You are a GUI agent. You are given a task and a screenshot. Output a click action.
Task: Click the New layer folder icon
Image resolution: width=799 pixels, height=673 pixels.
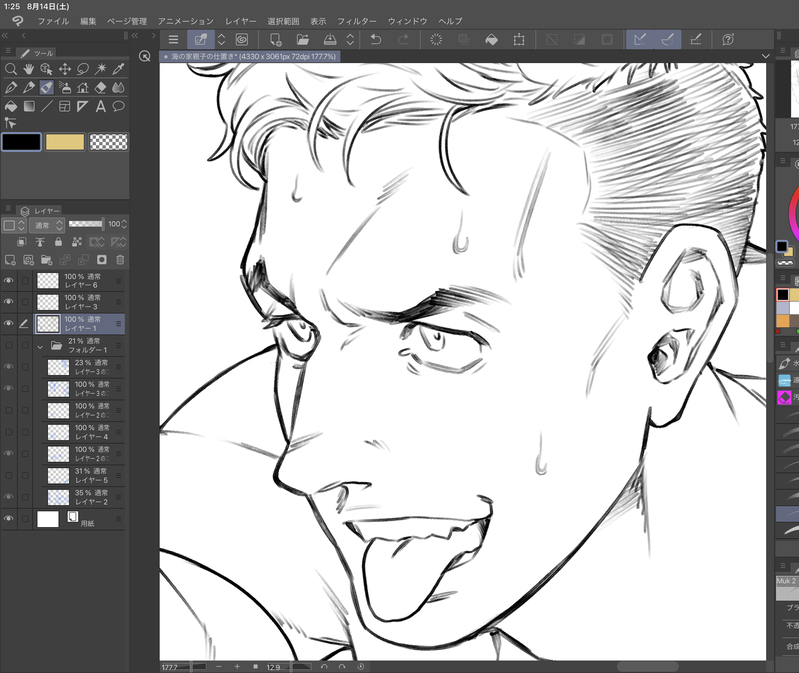point(46,260)
